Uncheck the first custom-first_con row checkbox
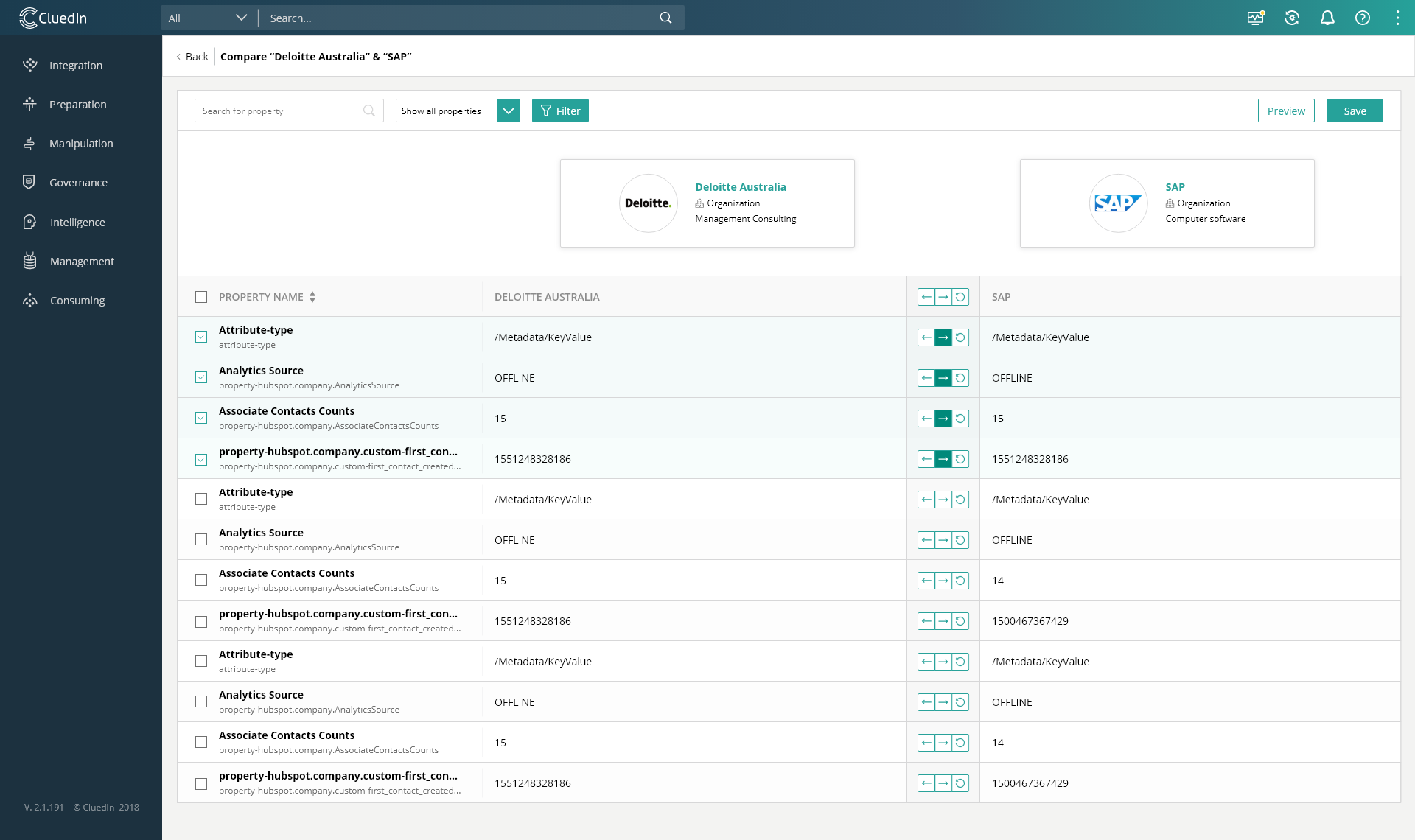This screenshot has width=1415, height=840. (x=201, y=460)
